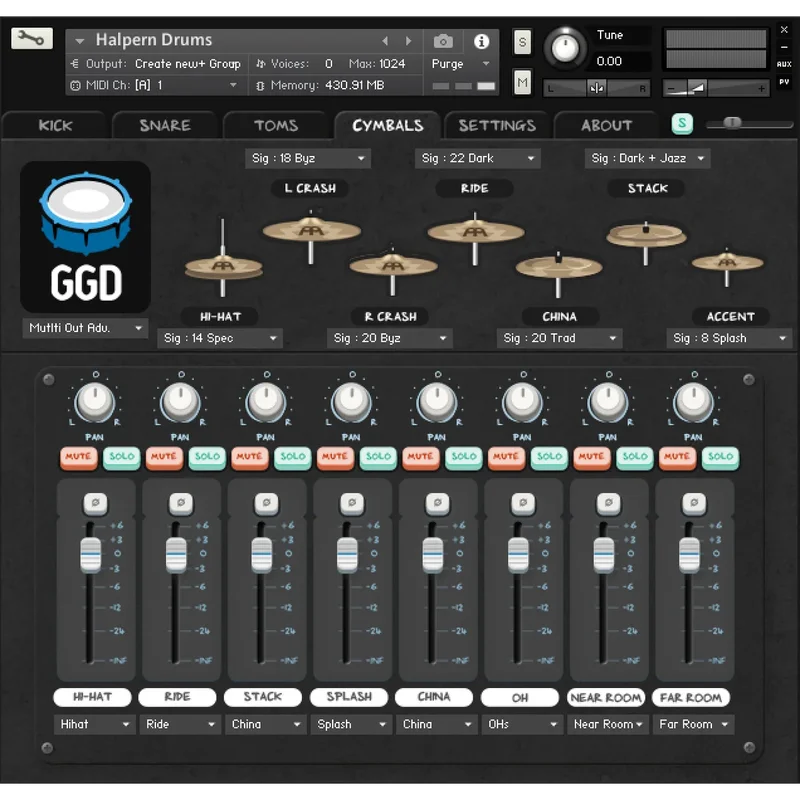Toggle phase invert on Ride channel
The width and height of the screenshot is (800, 800).
[x=181, y=503]
